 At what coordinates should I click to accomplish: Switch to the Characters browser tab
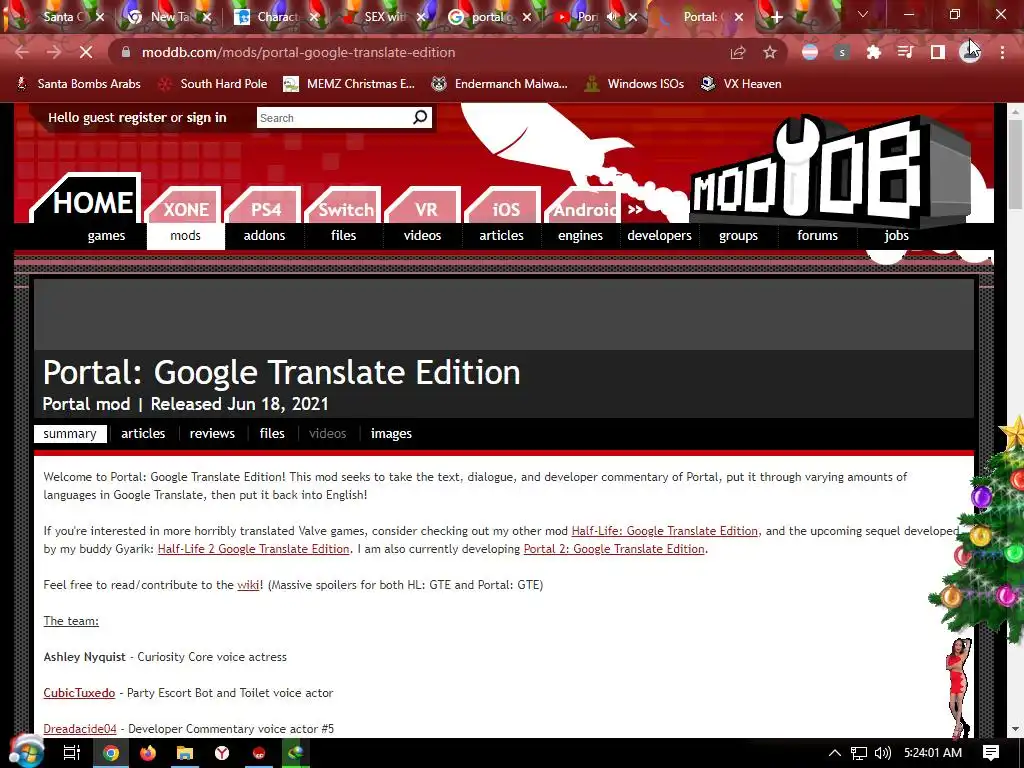[276, 17]
